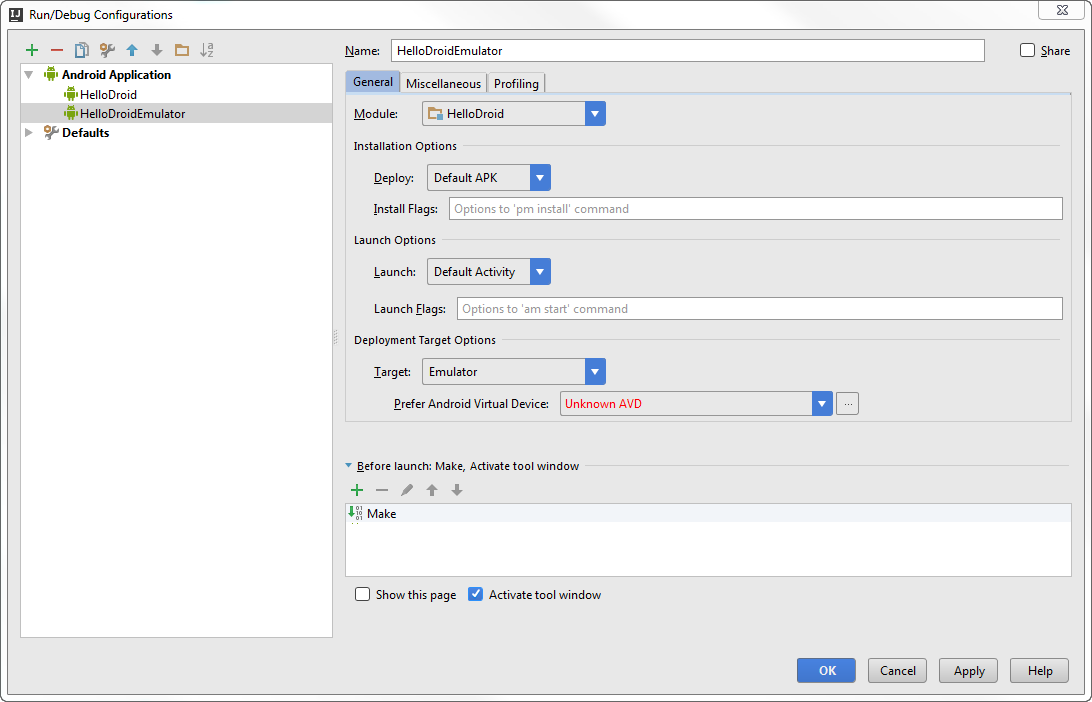This screenshot has height=702, width=1092.
Task: Click the Install Flags input field
Action: [x=755, y=209]
